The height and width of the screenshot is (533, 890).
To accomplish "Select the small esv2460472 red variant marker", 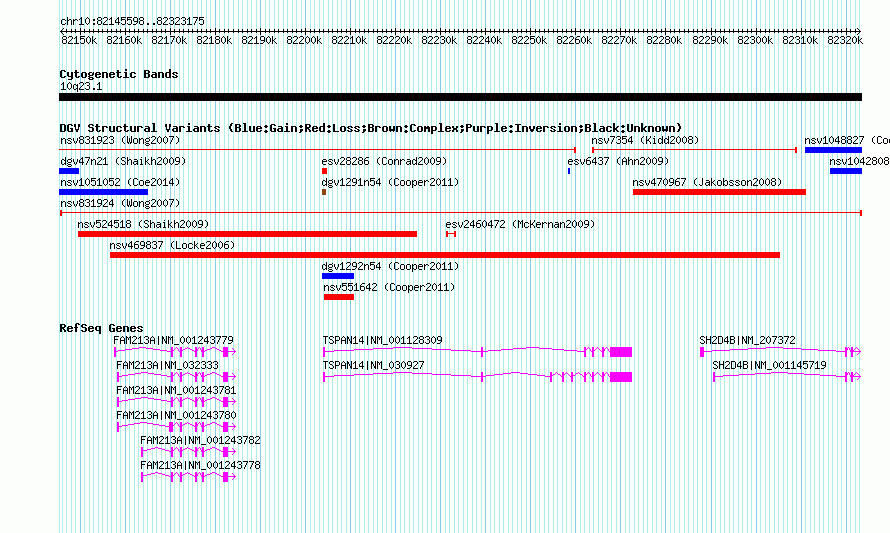I will 451,234.
